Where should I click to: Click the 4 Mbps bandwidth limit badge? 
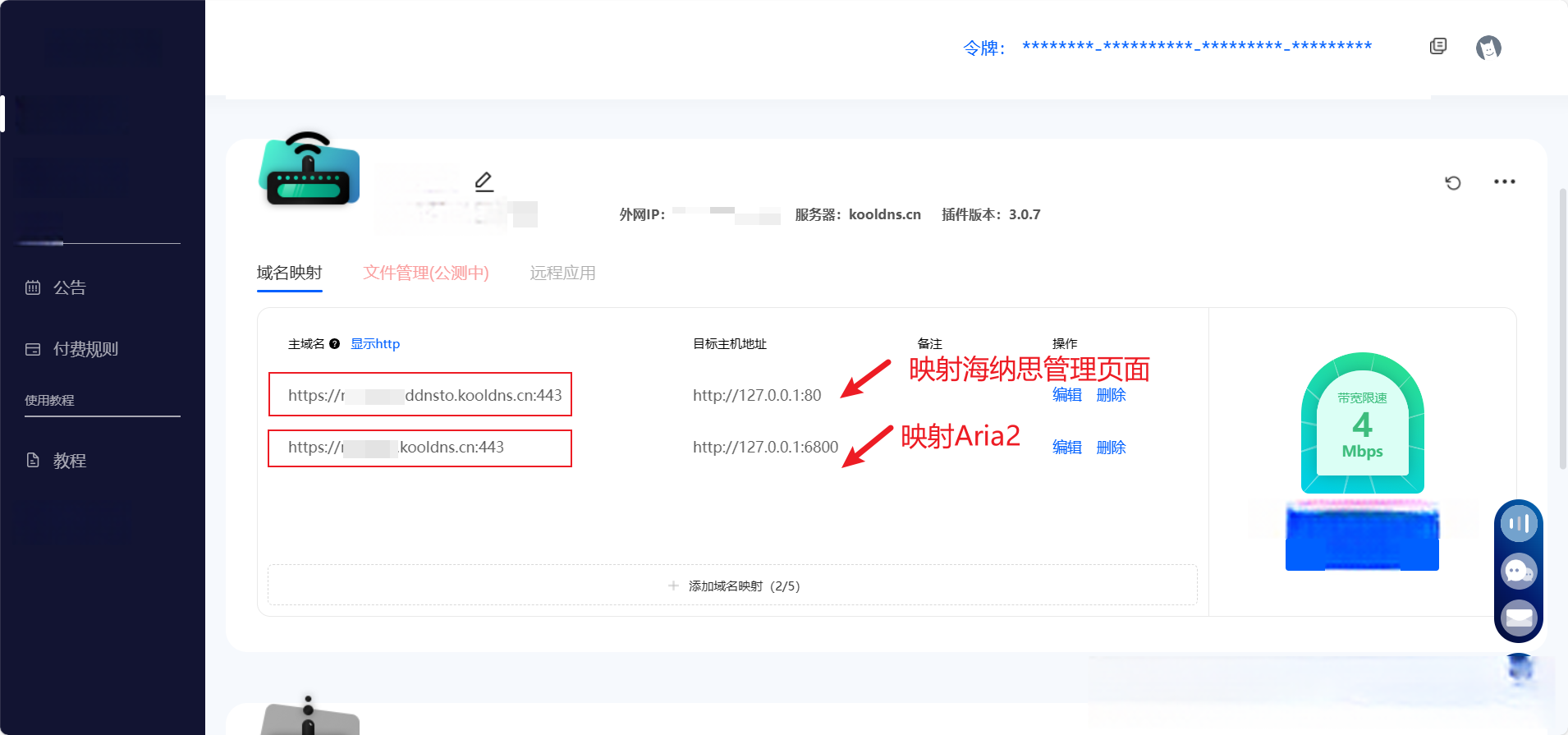click(x=1363, y=423)
